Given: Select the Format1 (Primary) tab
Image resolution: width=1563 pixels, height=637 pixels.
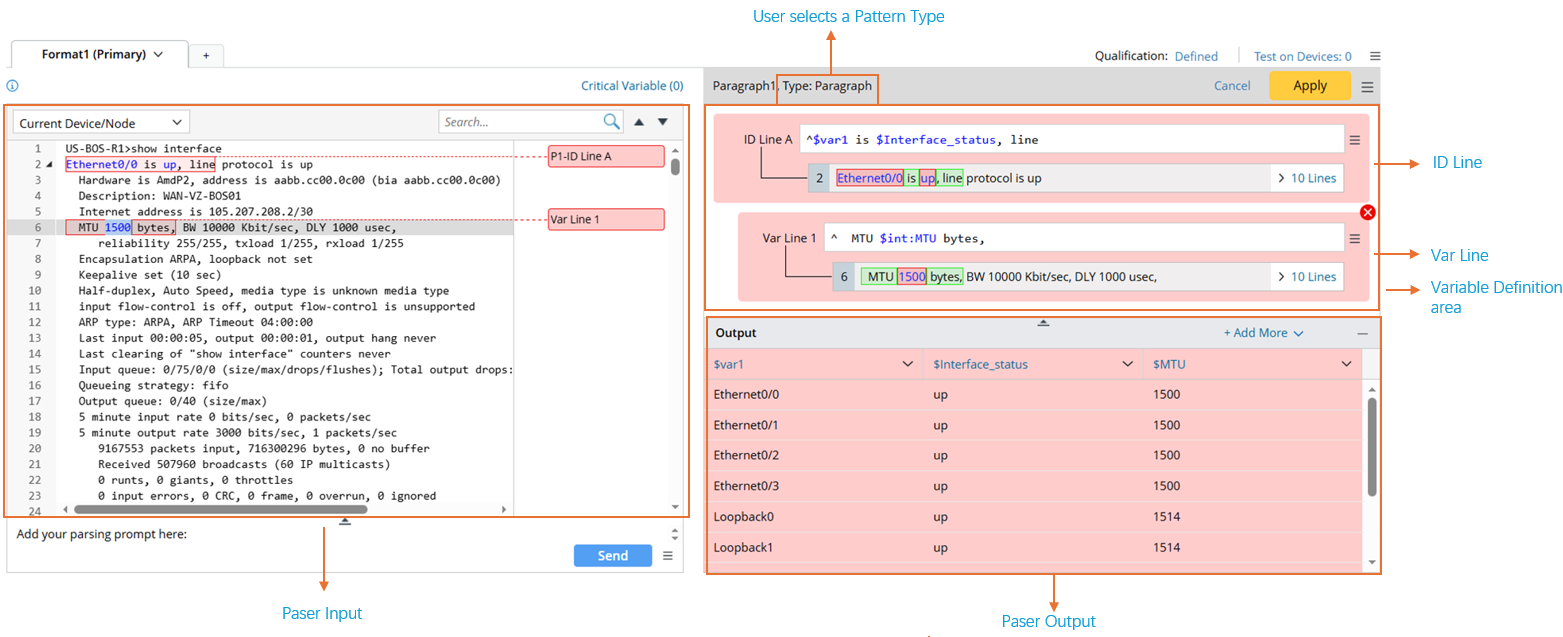Looking at the screenshot, I should (101, 55).
